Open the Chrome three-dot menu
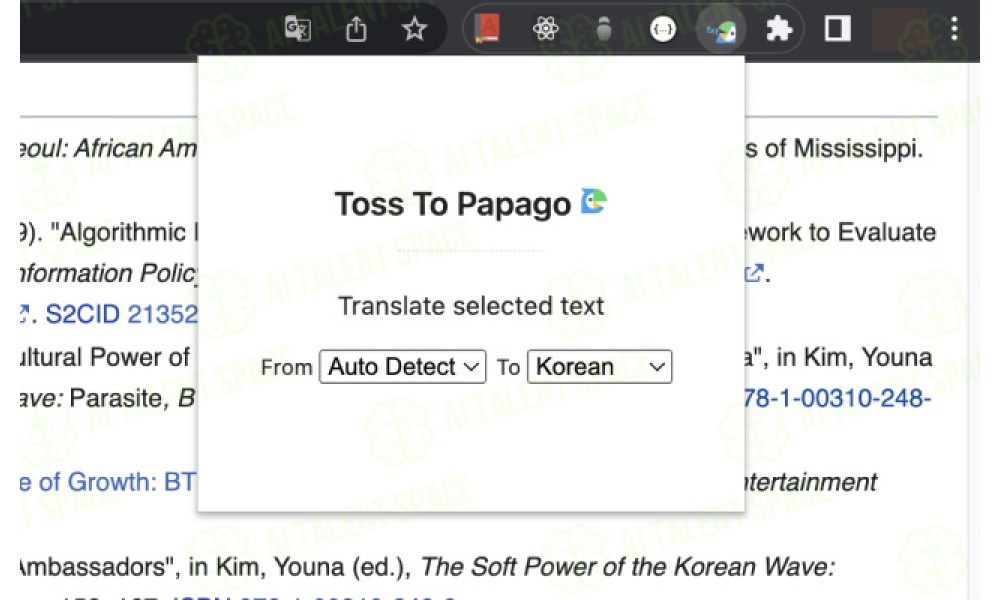Image resolution: width=1000 pixels, height=600 pixels. (954, 29)
